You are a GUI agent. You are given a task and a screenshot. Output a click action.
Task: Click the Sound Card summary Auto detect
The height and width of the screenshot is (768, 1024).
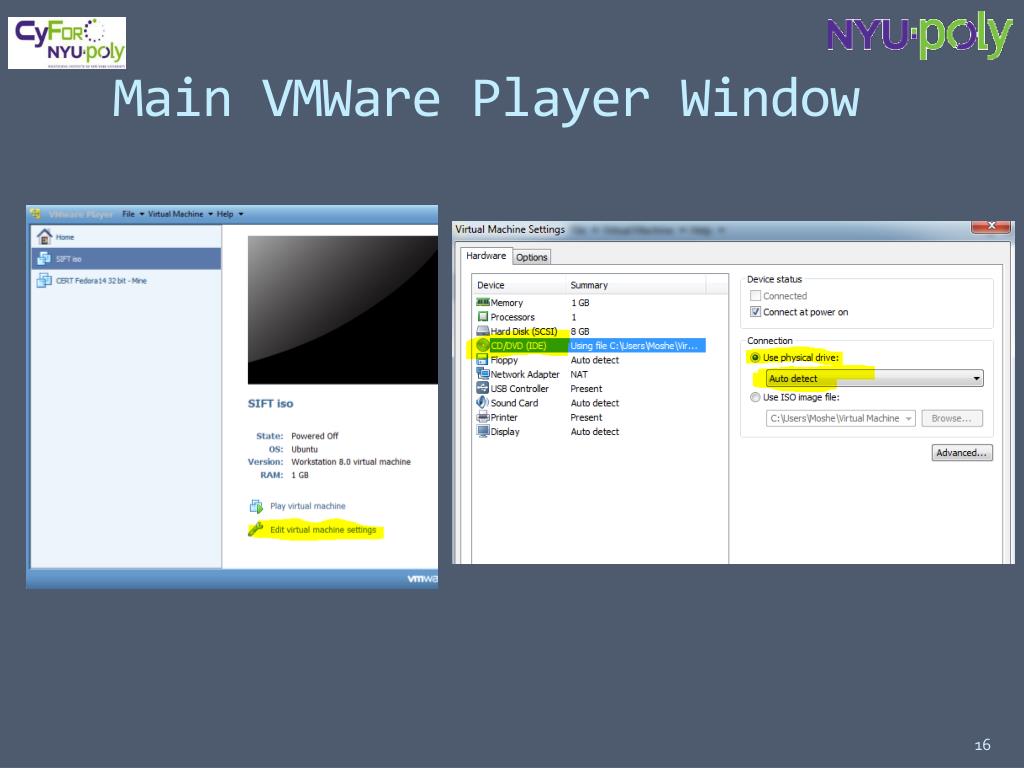(595, 404)
